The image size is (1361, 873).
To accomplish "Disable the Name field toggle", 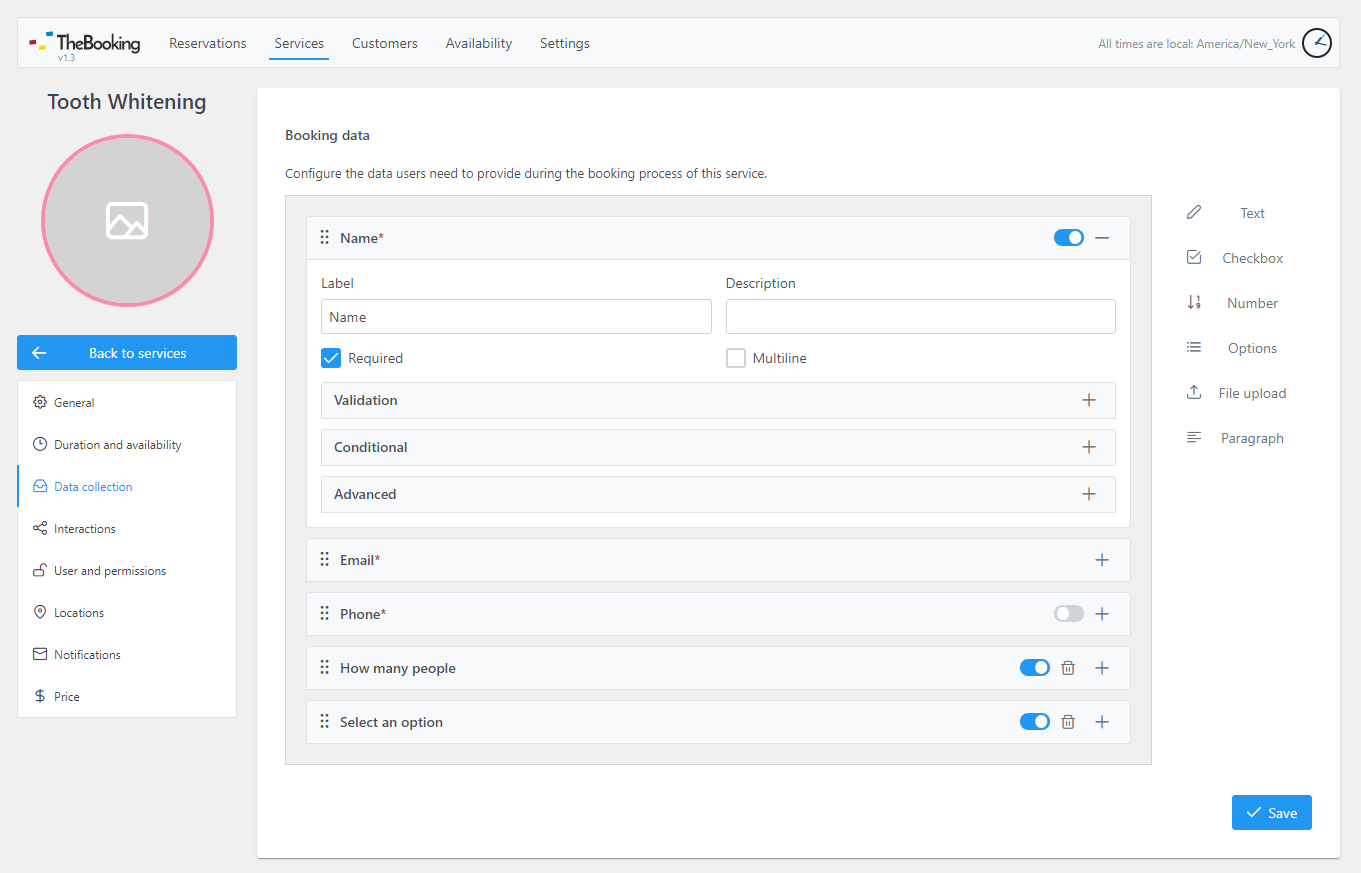I will tap(1068, 238).
